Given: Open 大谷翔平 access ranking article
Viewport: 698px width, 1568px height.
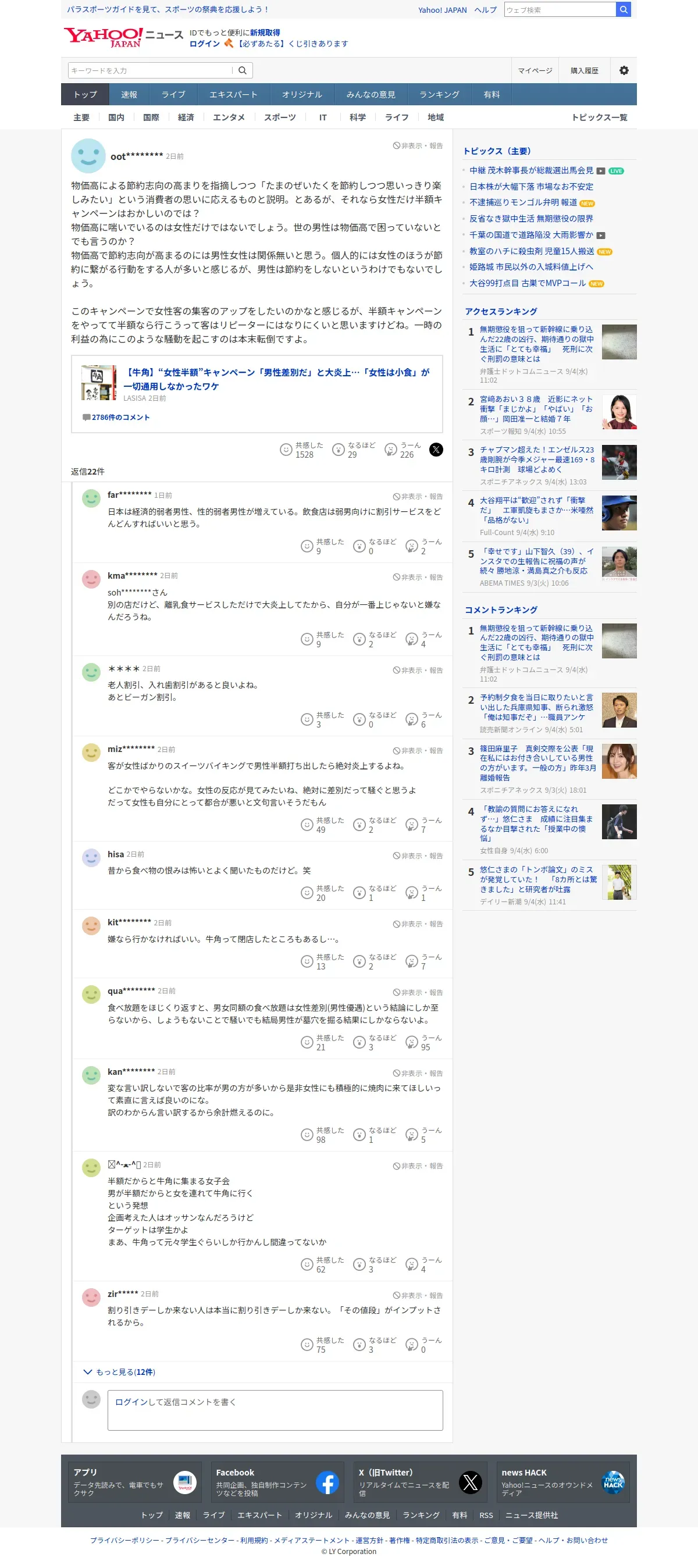Looking at the screenshot, I should tap(537, 510).
